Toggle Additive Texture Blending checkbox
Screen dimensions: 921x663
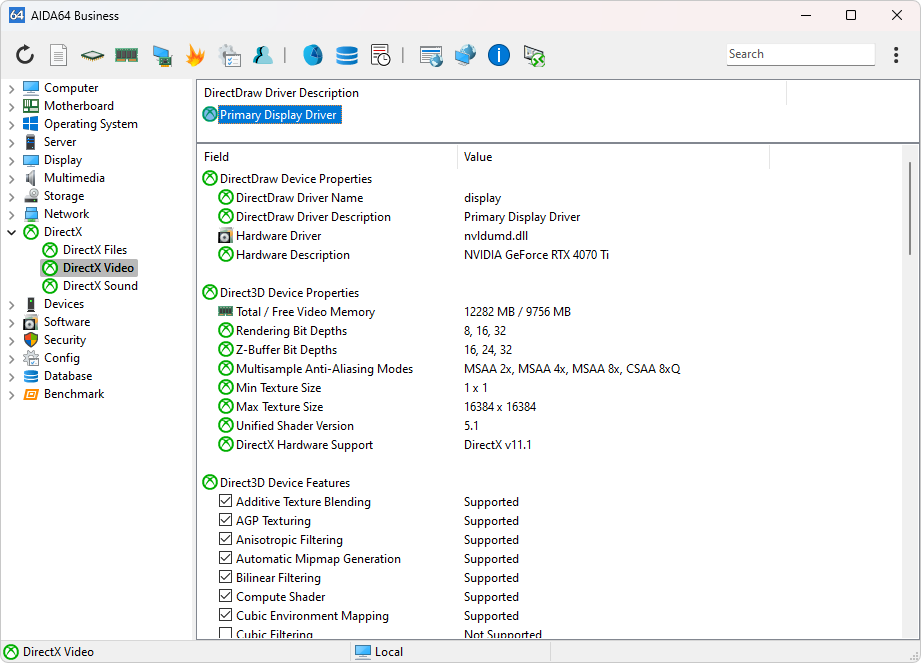click(225, 502)
